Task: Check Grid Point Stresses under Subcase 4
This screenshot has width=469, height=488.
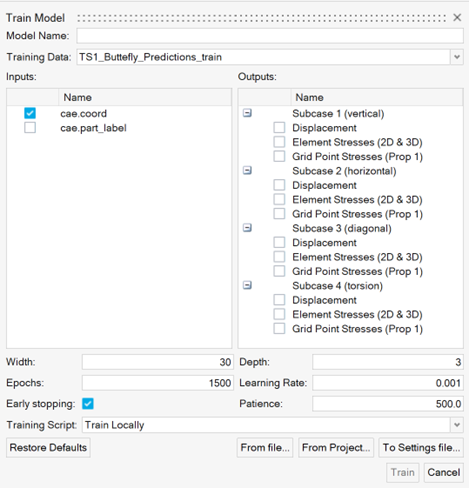Action: [279, 329]
